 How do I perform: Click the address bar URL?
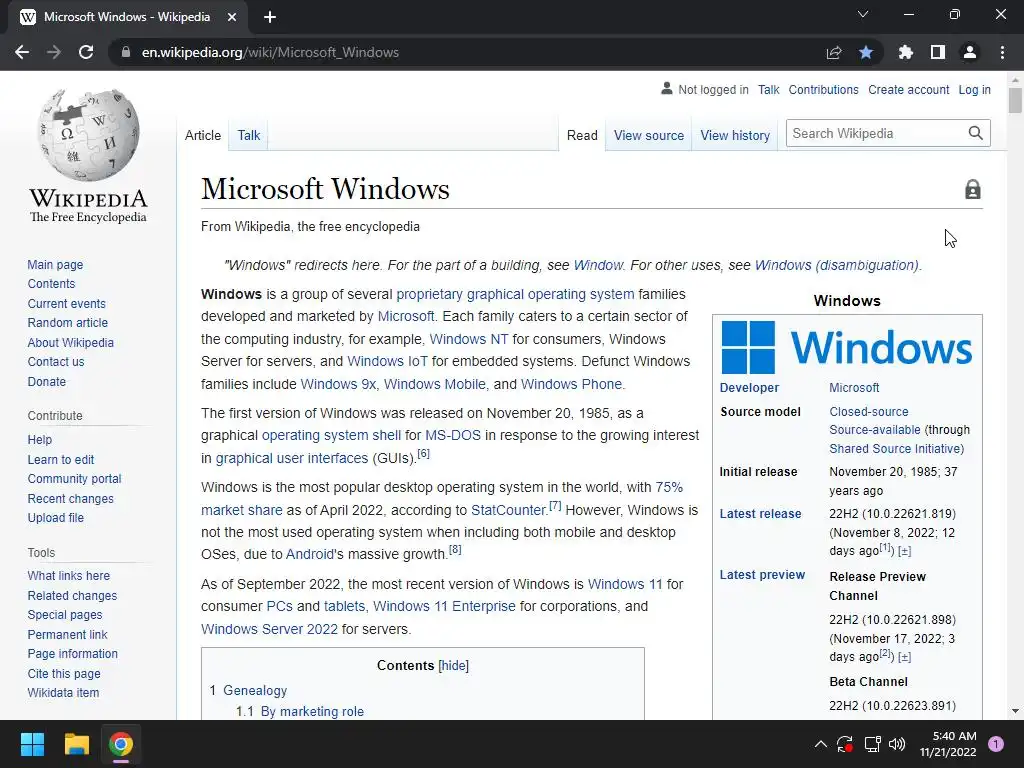click(x=270, y=52)
